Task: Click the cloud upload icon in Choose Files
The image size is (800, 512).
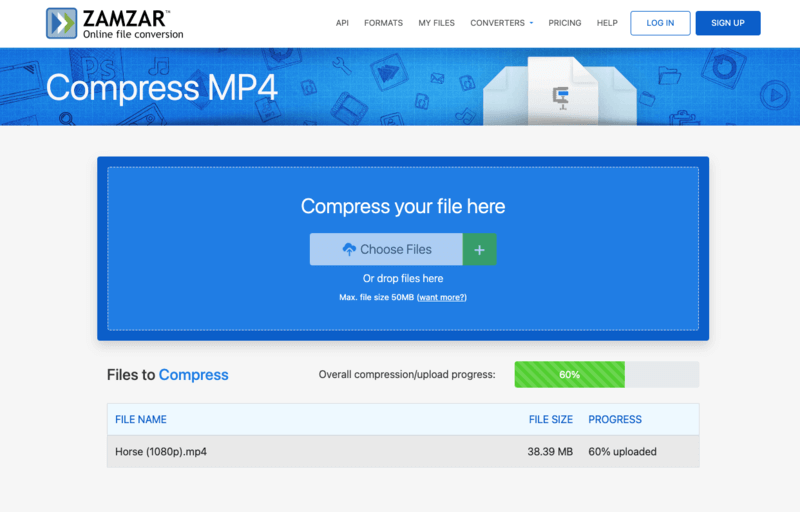Action: point(349,249)
